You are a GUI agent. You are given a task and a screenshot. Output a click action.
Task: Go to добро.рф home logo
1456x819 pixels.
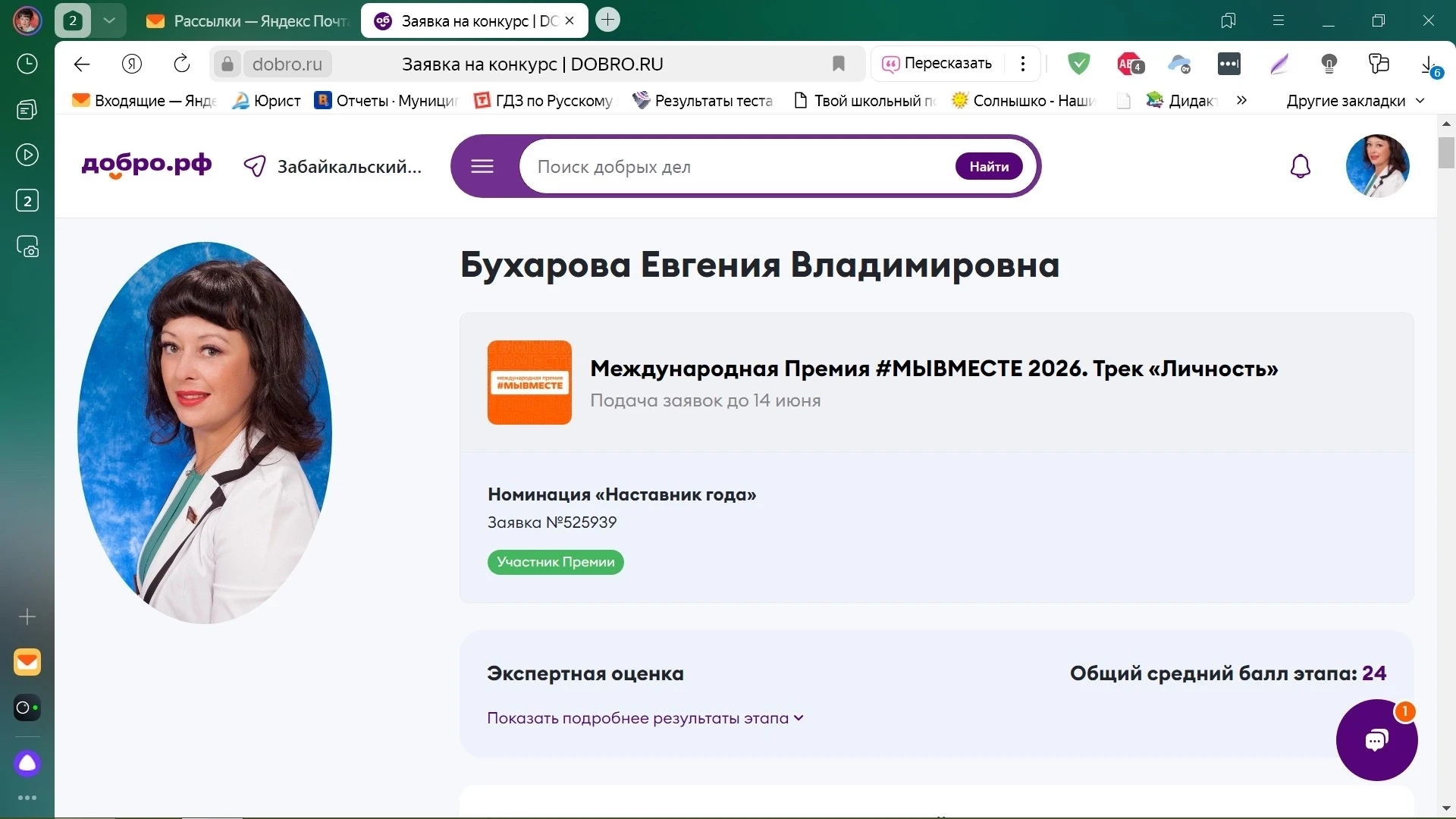pos(146,165)
